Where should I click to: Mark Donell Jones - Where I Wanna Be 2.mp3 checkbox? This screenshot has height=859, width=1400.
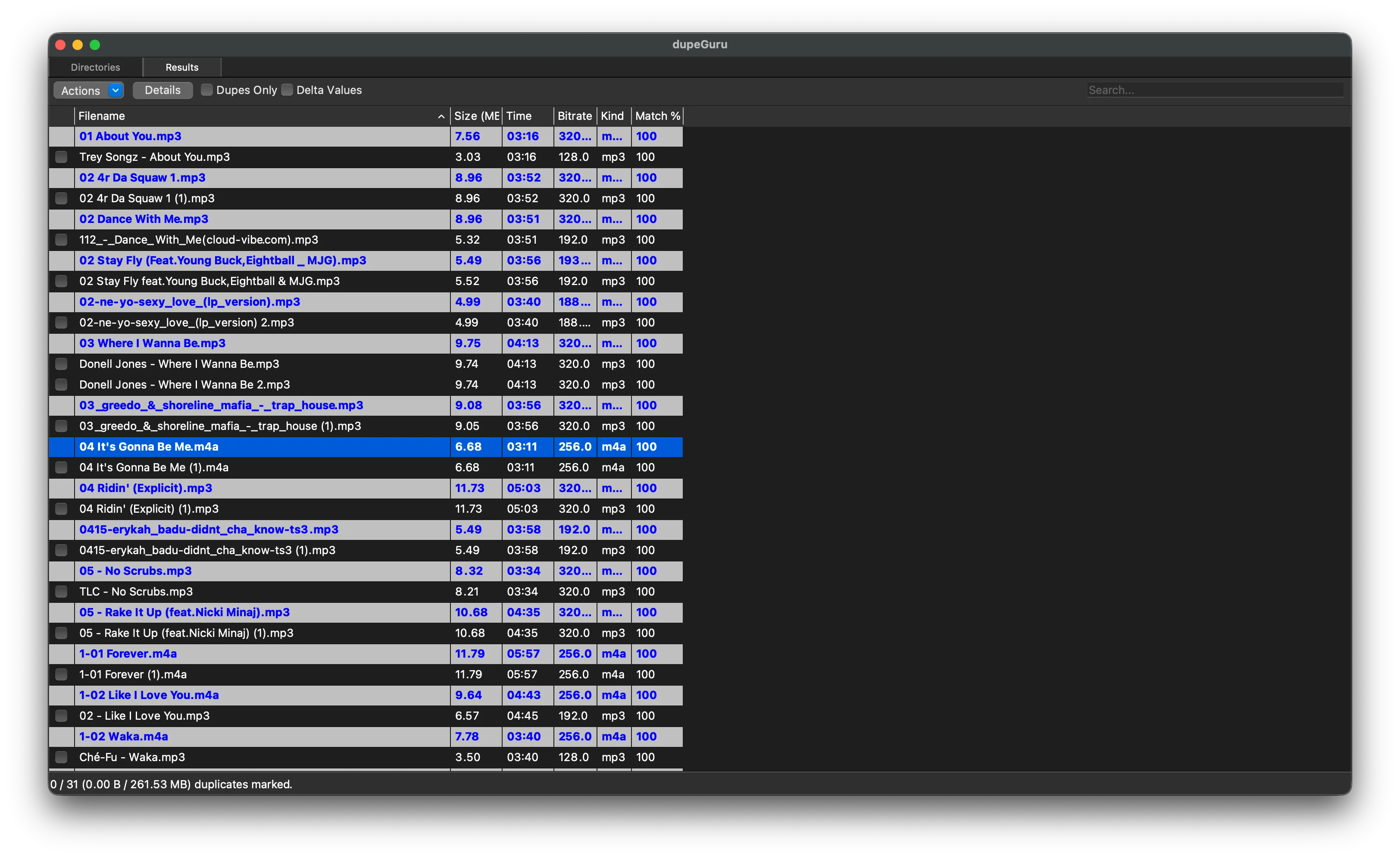tap(61, 385)
